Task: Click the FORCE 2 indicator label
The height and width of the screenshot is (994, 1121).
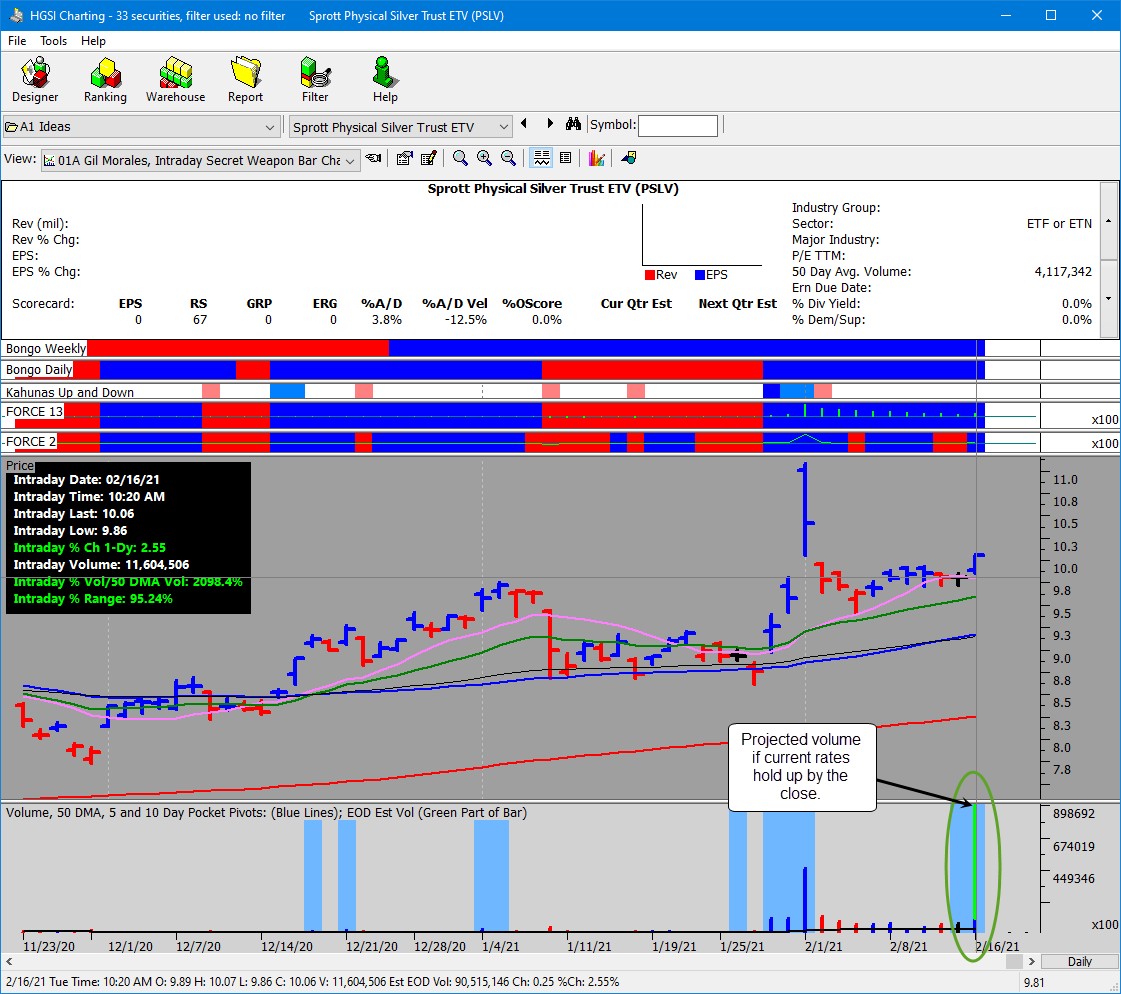Action: coord(31,442)
